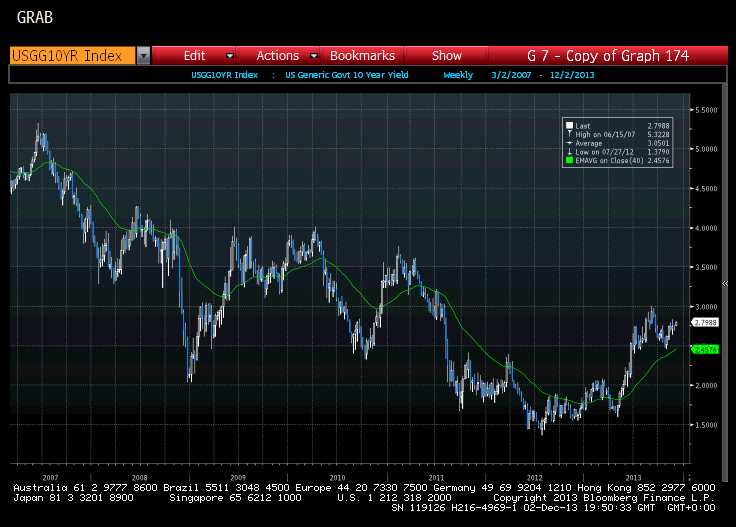Click the Low marker icon in legend
736x527 pixels.
[x=569, y=150]
